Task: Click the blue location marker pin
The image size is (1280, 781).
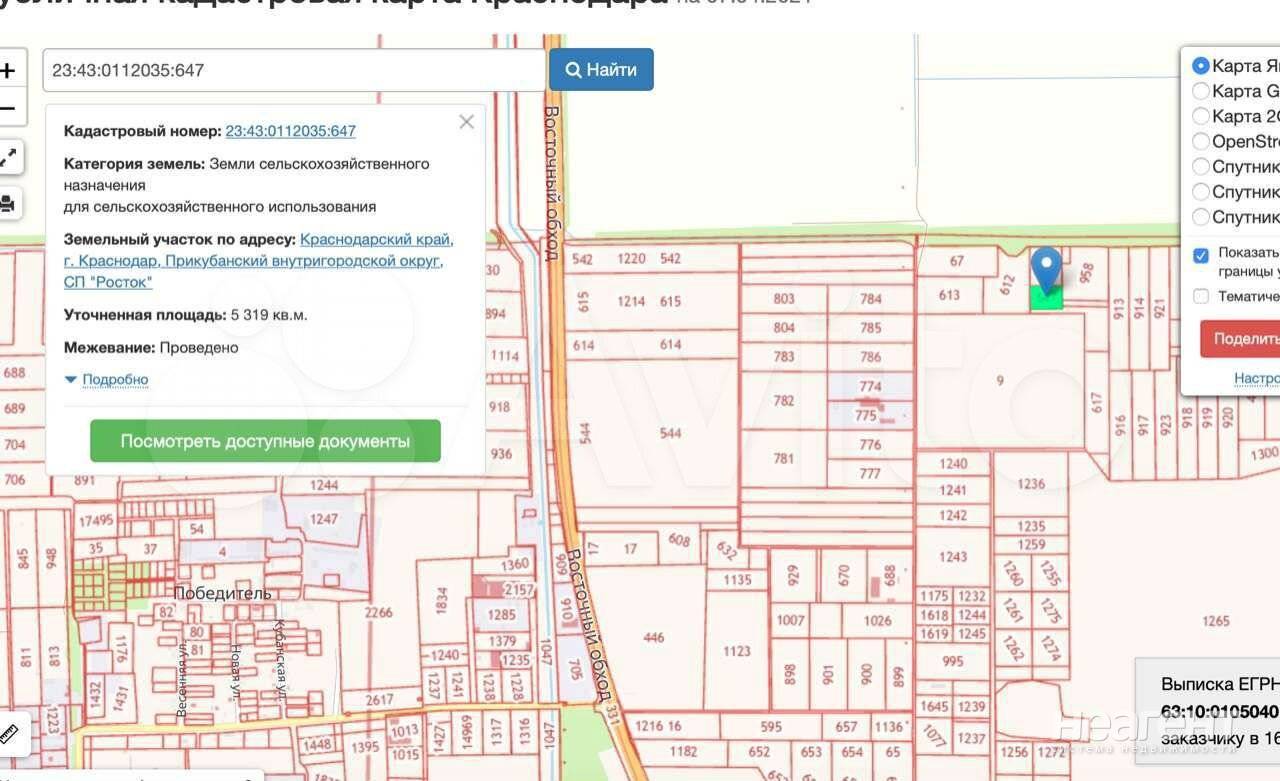Action: 1046,268
